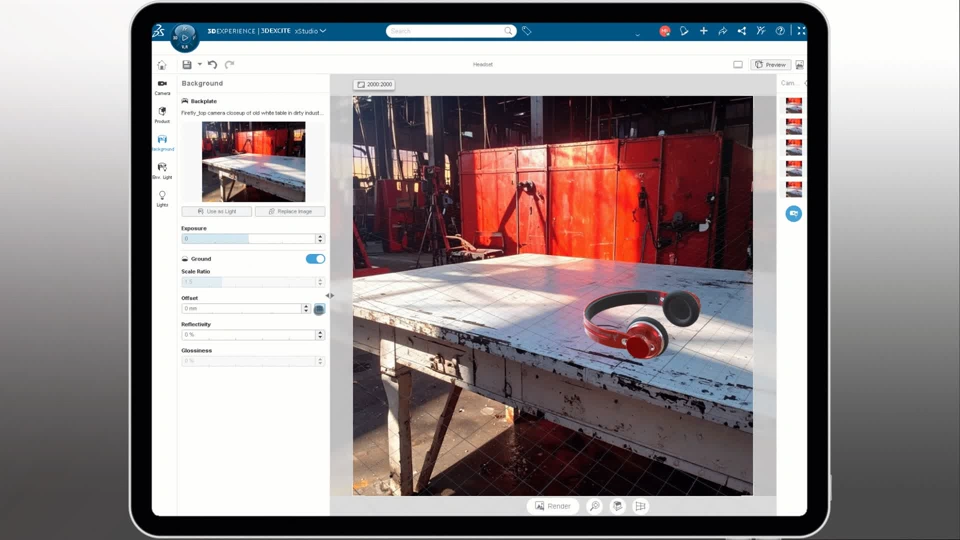Toggle the Offset pick button
960x540 pixels.
tap(320, 309)
